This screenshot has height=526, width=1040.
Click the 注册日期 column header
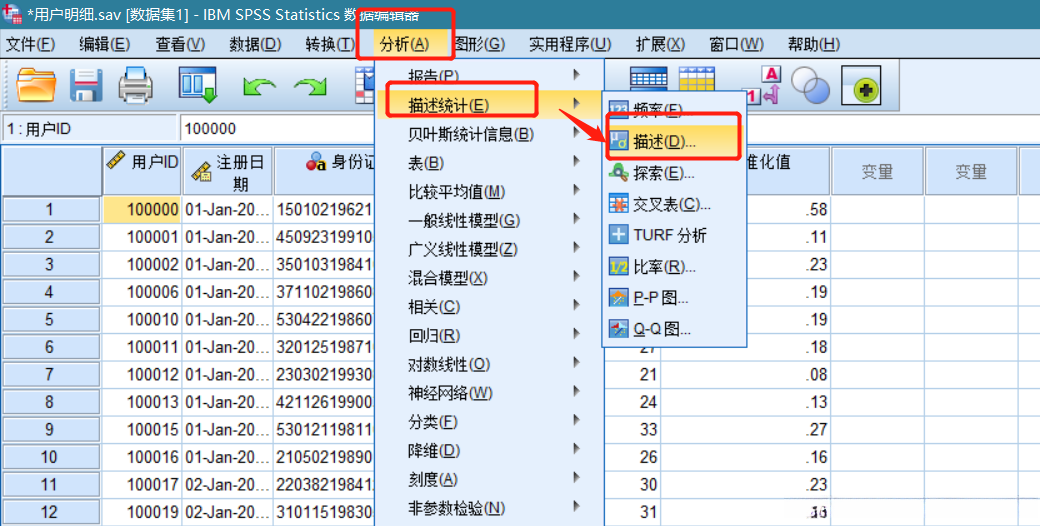(x=227, y=172)
